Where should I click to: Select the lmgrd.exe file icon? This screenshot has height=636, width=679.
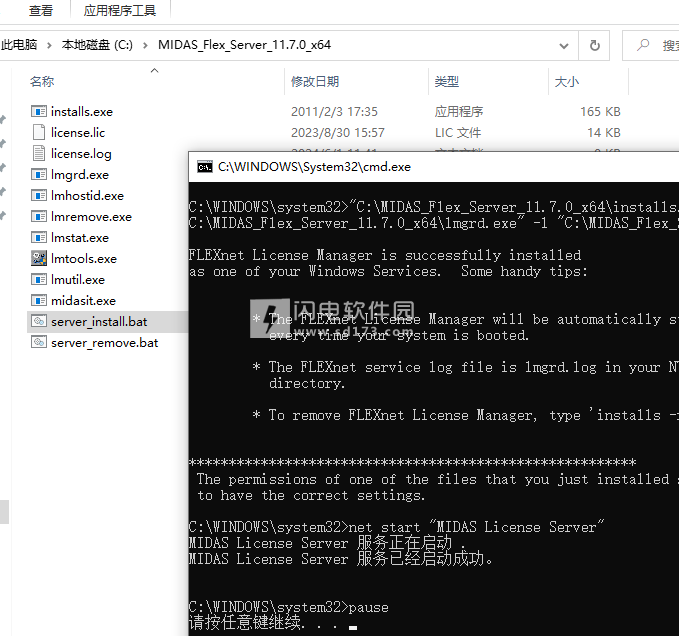click(39, 175)
